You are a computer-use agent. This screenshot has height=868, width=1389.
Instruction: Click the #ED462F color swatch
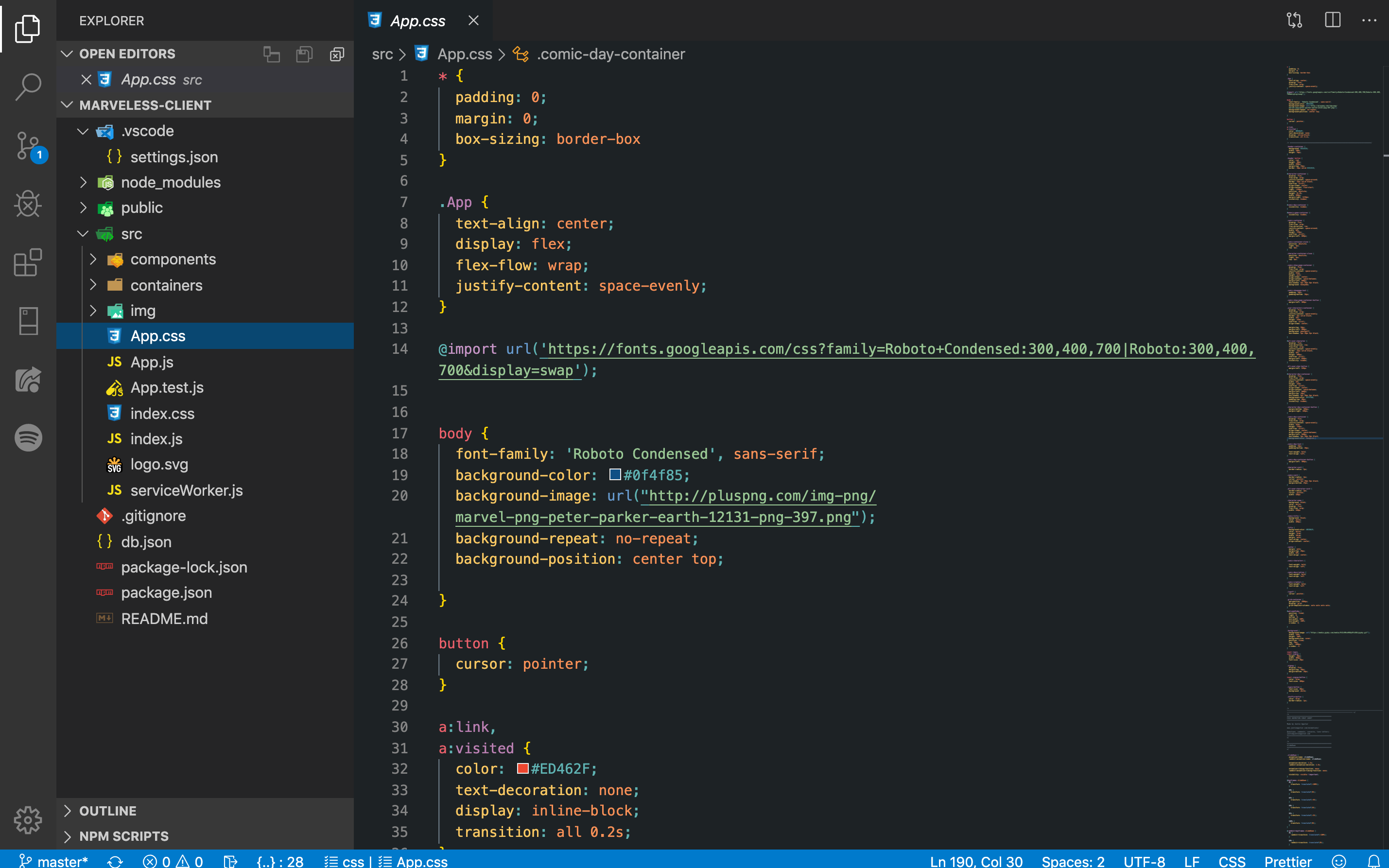(x=522, y=768)
